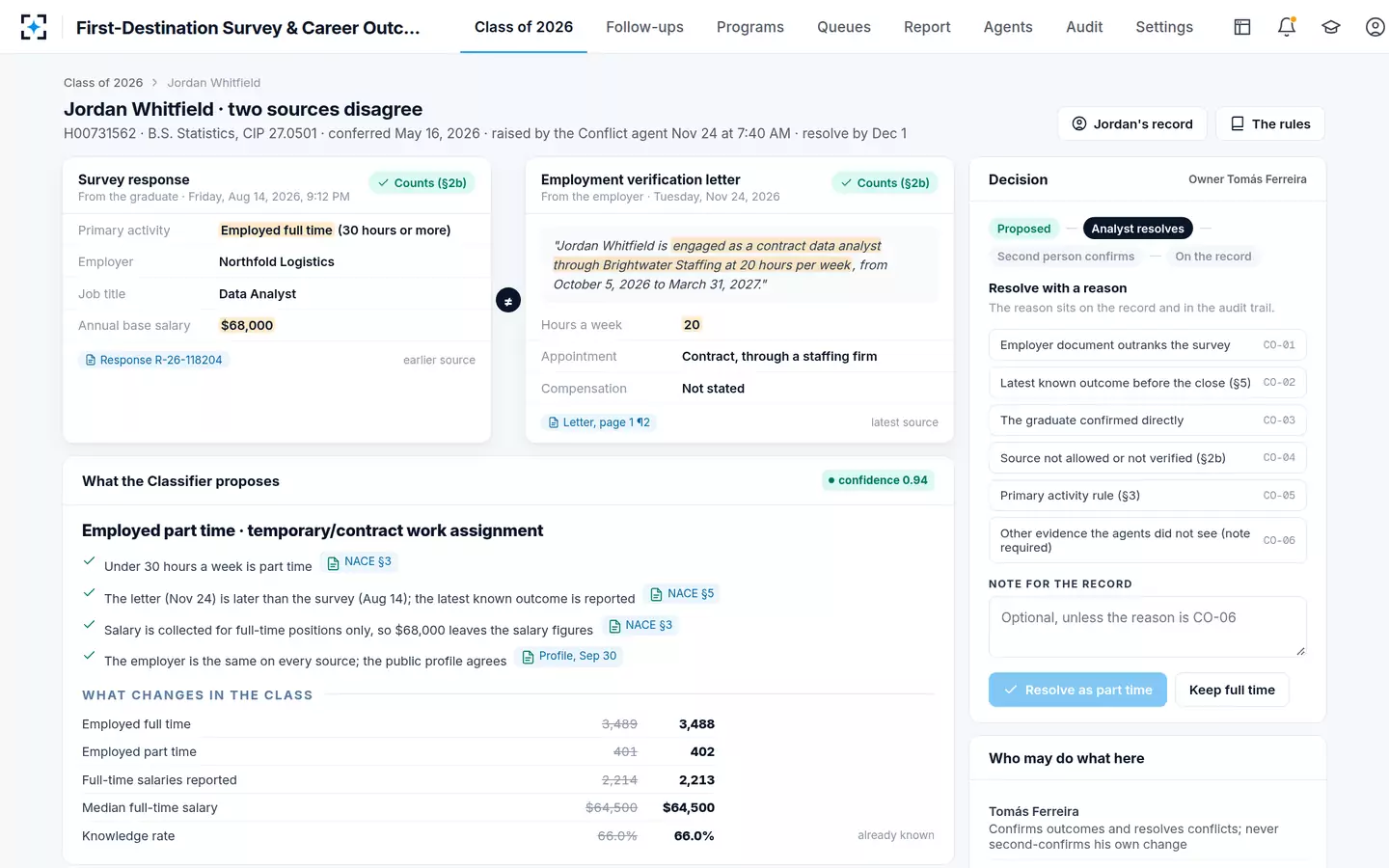
Task: Open Jordan's record
Action: pos(1132,123)
